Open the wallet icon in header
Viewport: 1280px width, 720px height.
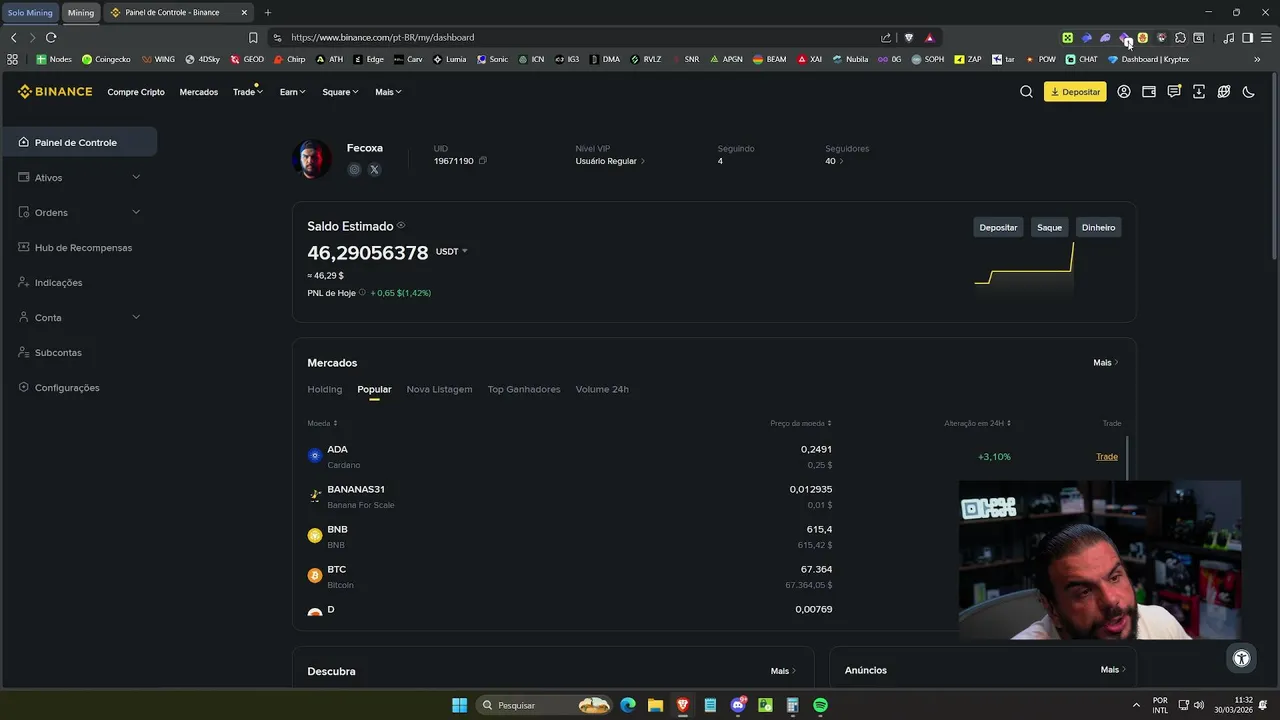point(1149,92)
